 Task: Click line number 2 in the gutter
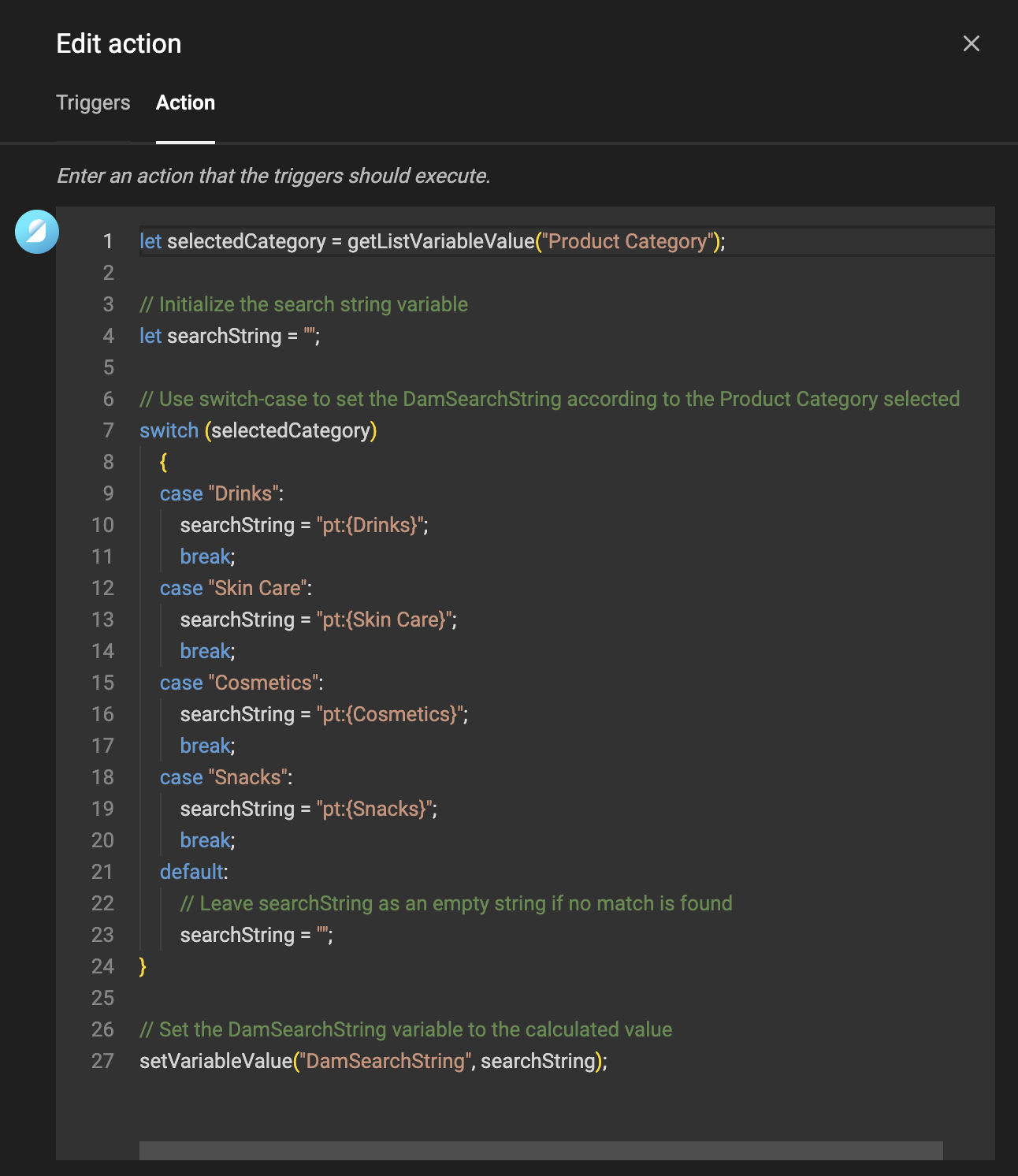pyautogui.click(x=109, y=273)
